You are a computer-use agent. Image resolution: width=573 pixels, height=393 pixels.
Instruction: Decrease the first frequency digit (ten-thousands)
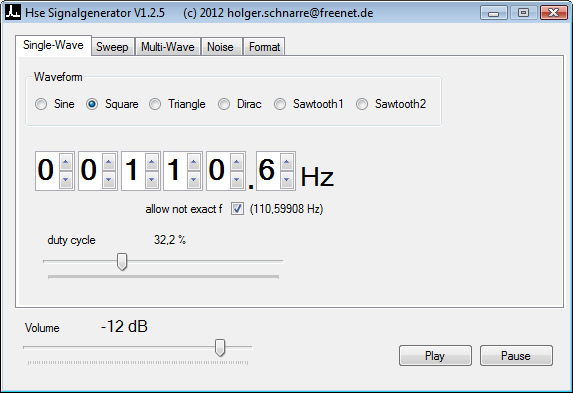click(66, 180)
